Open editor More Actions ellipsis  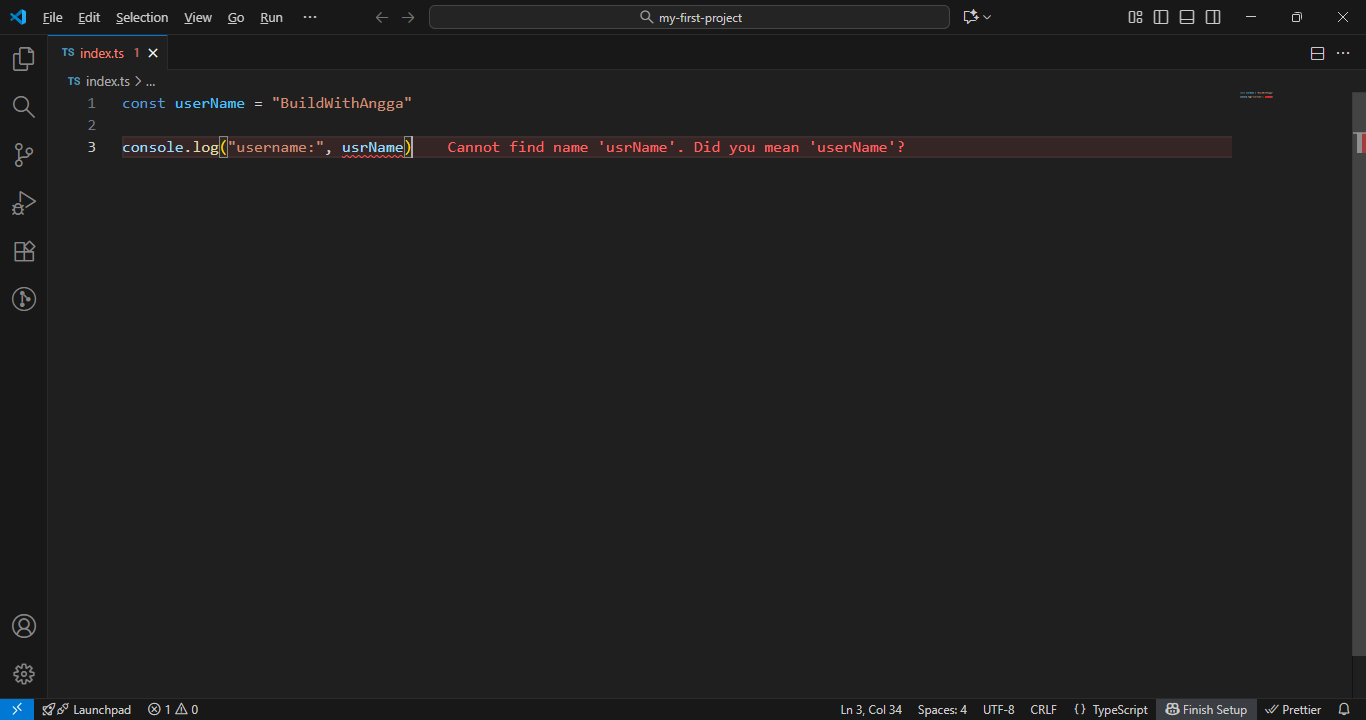tap(1343, 53)
